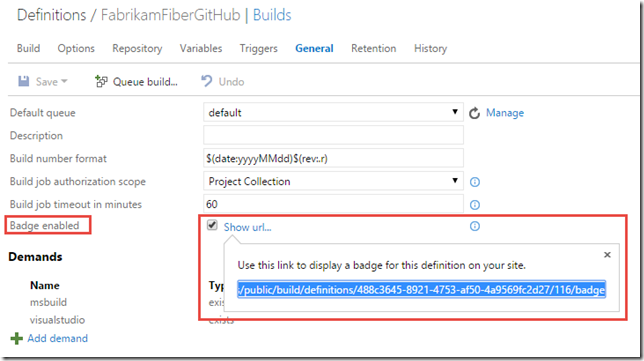Click the Build number format label
The height and width of the screenshot is (361, 644).
pos(58,159)
